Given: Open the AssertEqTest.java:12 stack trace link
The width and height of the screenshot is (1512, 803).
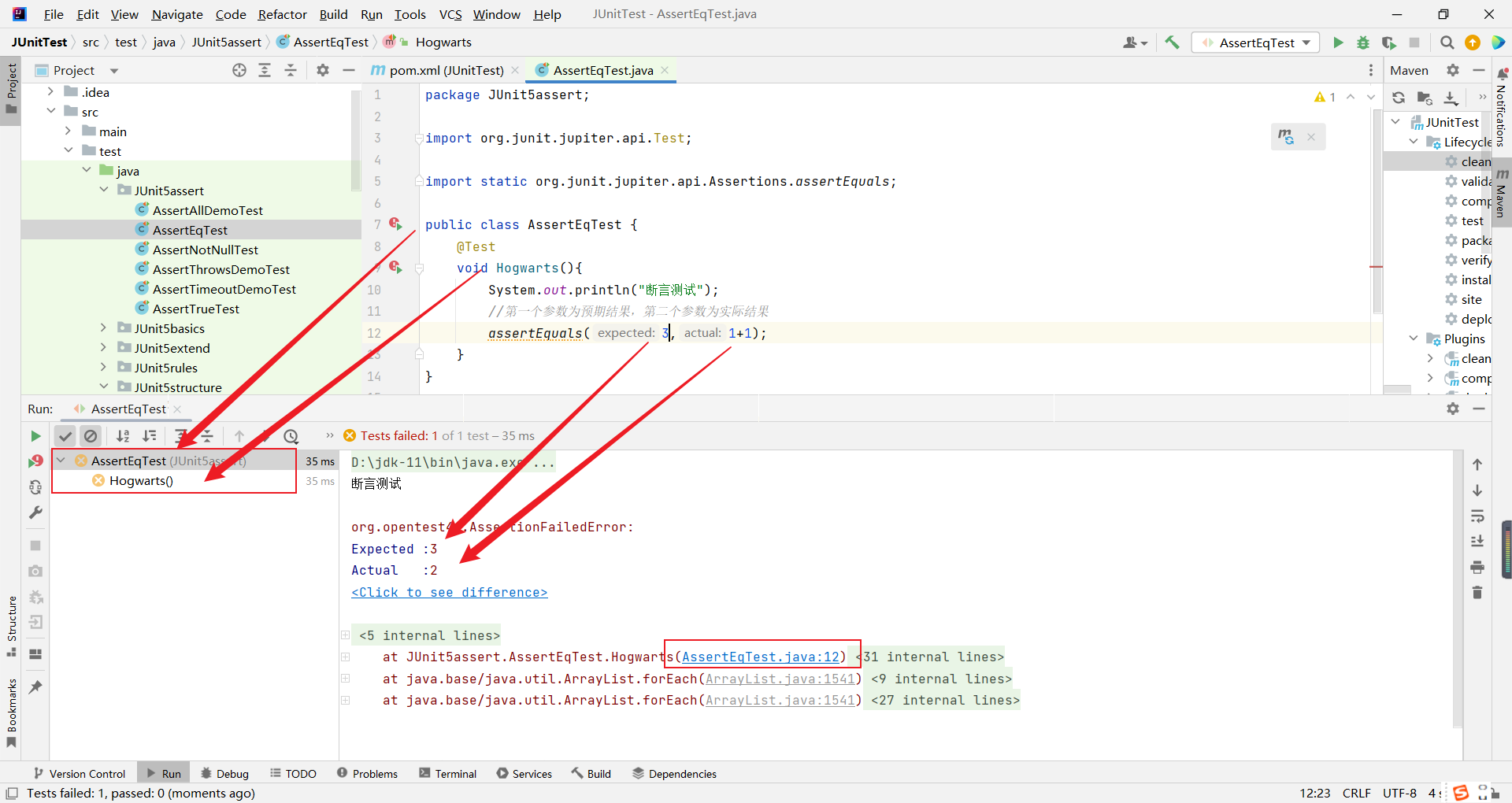Looking at the screenshot, I should (x=761, y=657).
